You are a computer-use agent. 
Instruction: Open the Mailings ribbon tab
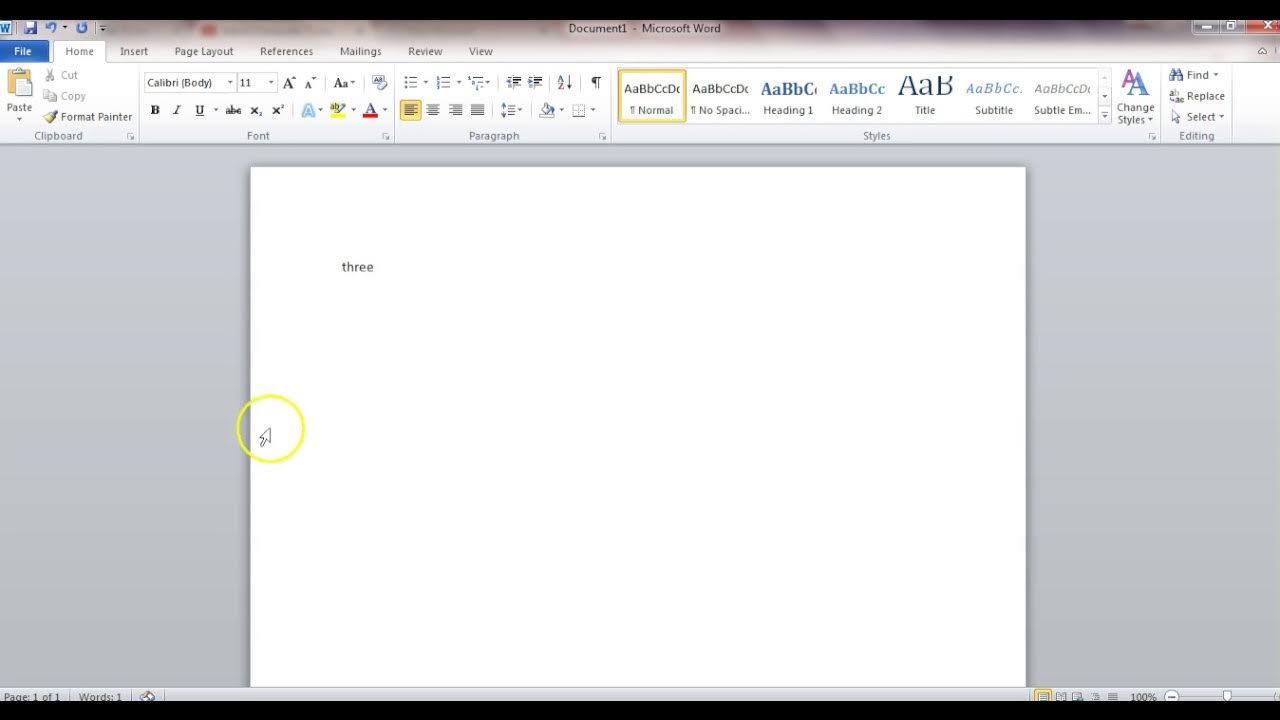point(360,51)
